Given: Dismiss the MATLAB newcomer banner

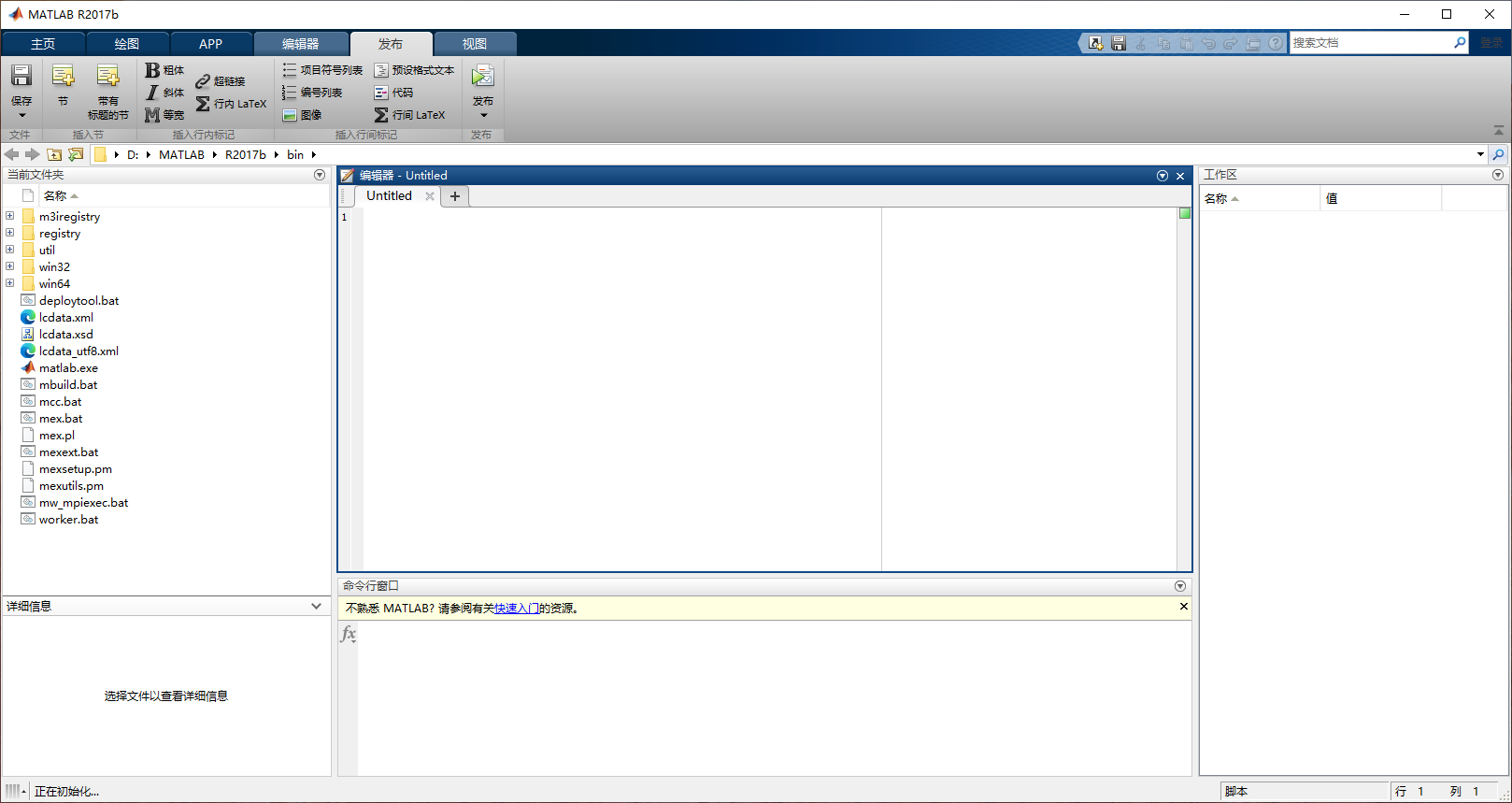Looking at the screenshot, I should coord(1184,607).
